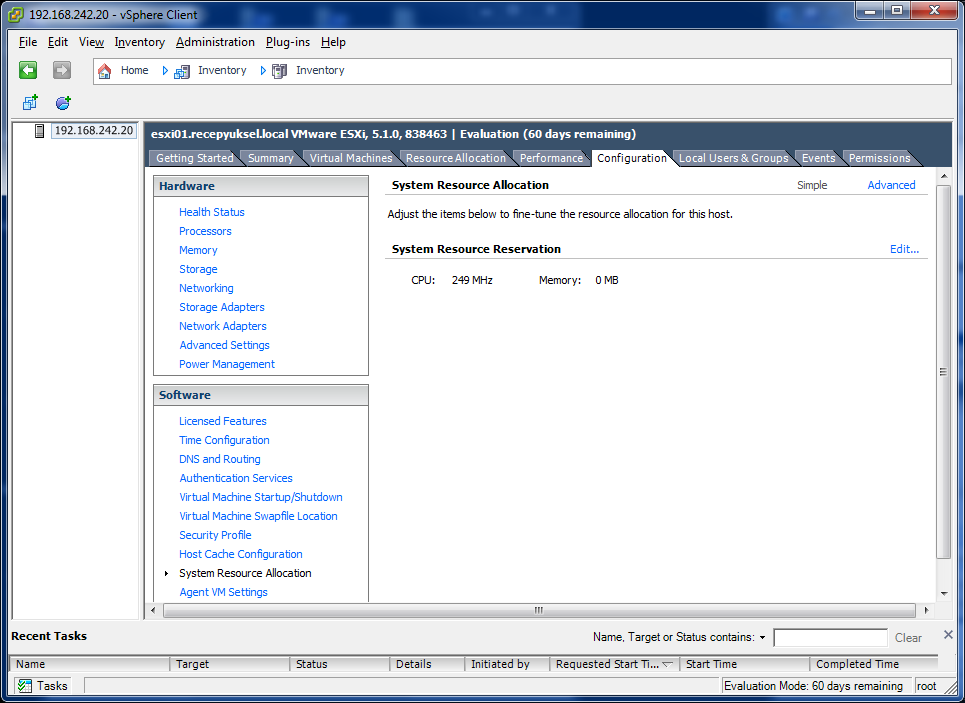Open the Advanced resource allocation view
The height and width of the screenshot is (703, 965).
click(x=891, y=185)
